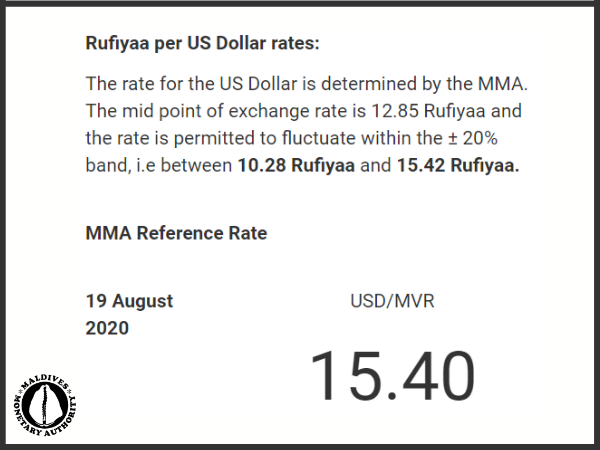Click "MMA." at the end of the first line
Image resolution: width=600 pixels, height=450 pixels.
pyautogui.click(x=494, y=83)
